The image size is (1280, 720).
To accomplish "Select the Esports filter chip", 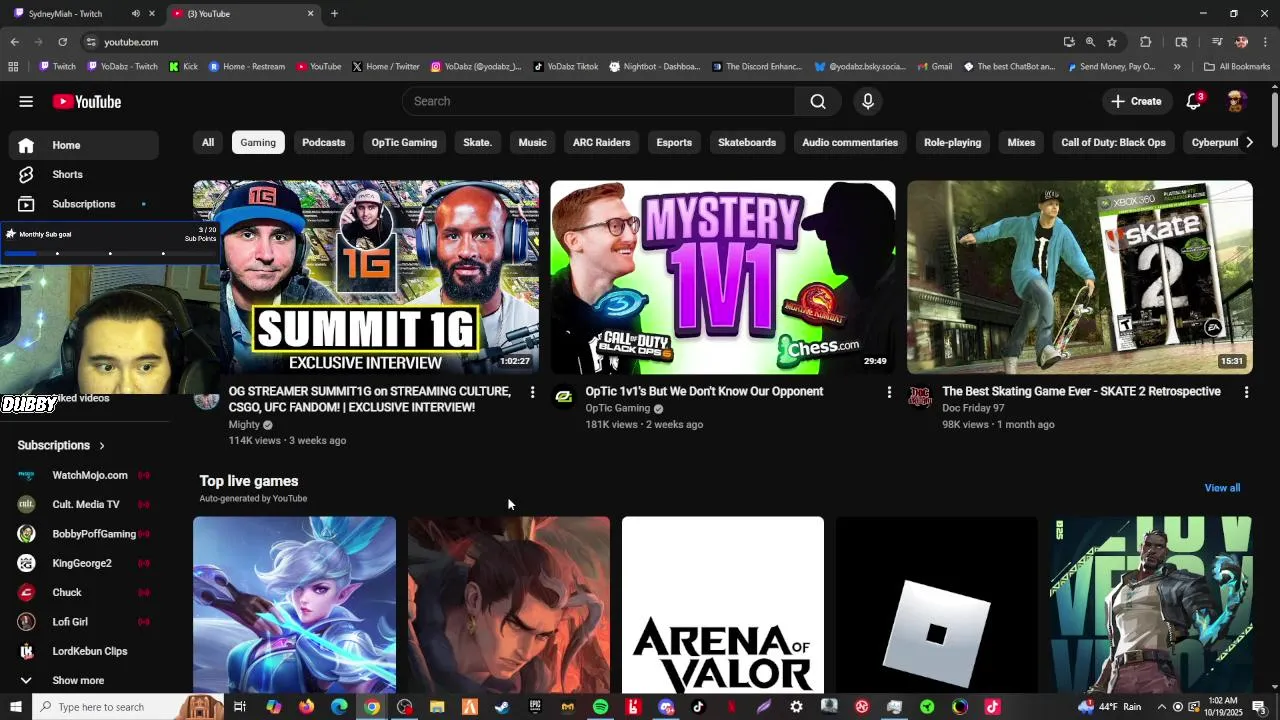I will point(674,142).
